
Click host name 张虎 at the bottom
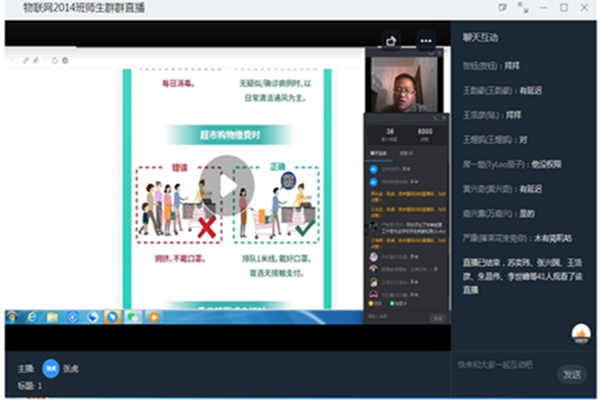coord(71,366)
